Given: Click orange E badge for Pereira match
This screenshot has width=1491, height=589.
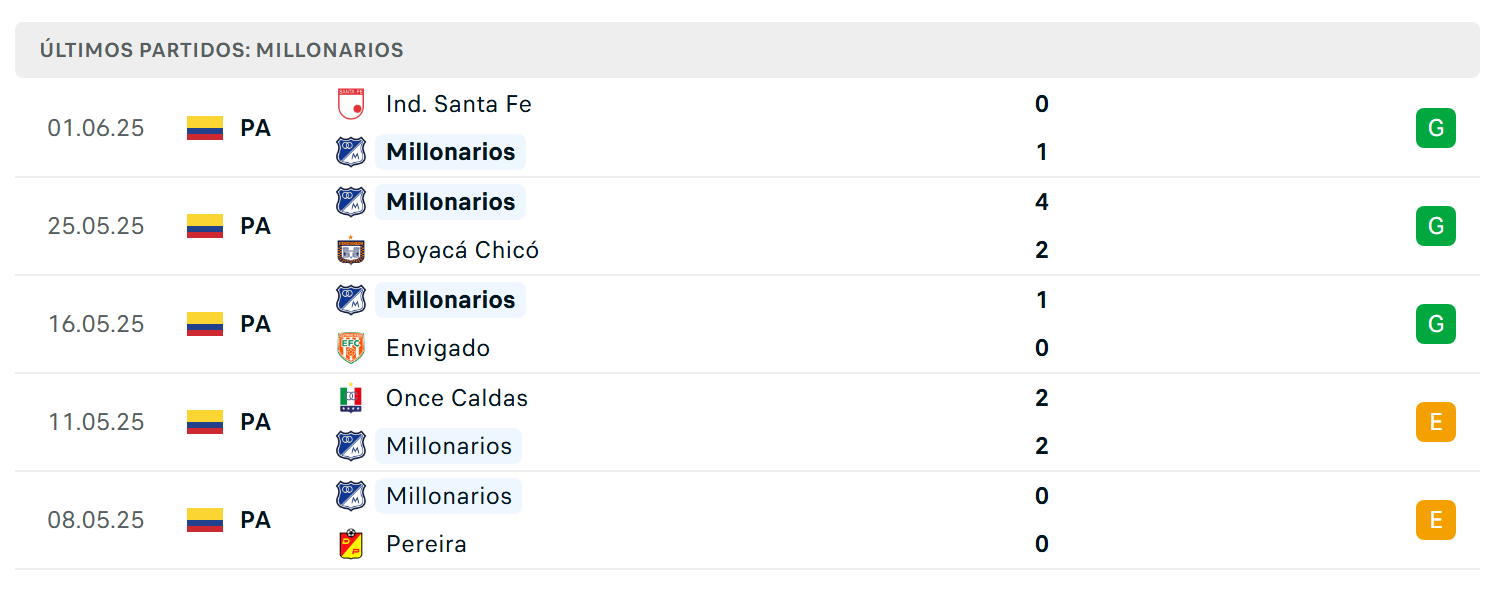Looking at the screenshot, I should tap(1435, 520).
